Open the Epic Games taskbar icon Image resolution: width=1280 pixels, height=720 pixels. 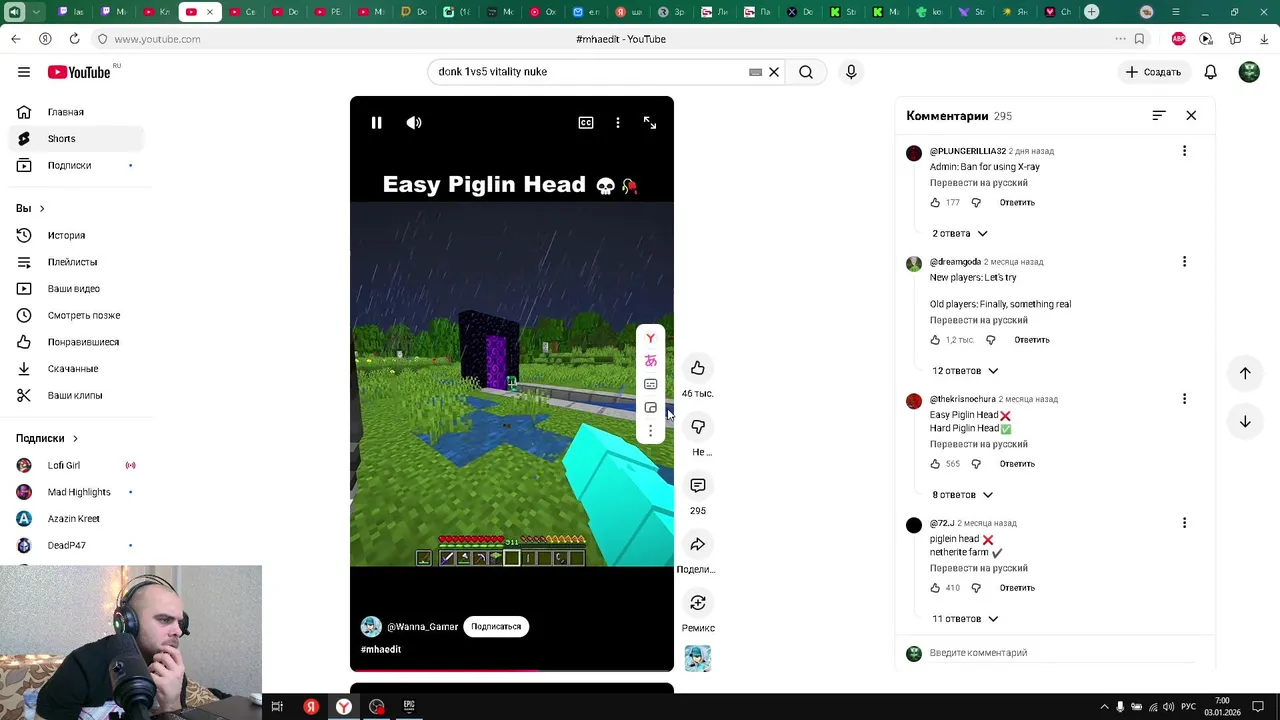pos(409,706)
